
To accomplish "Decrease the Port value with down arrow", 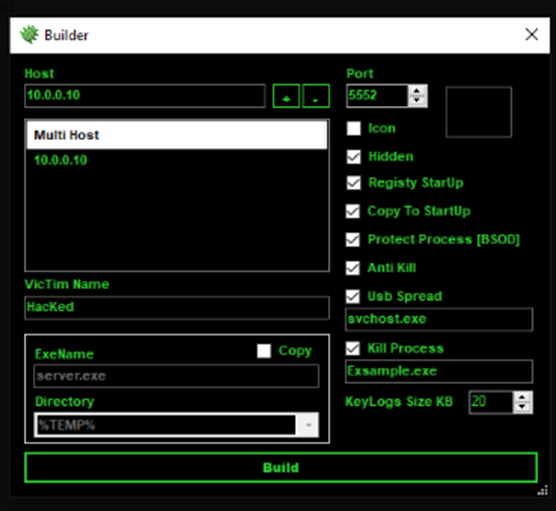I will [417, 101].
